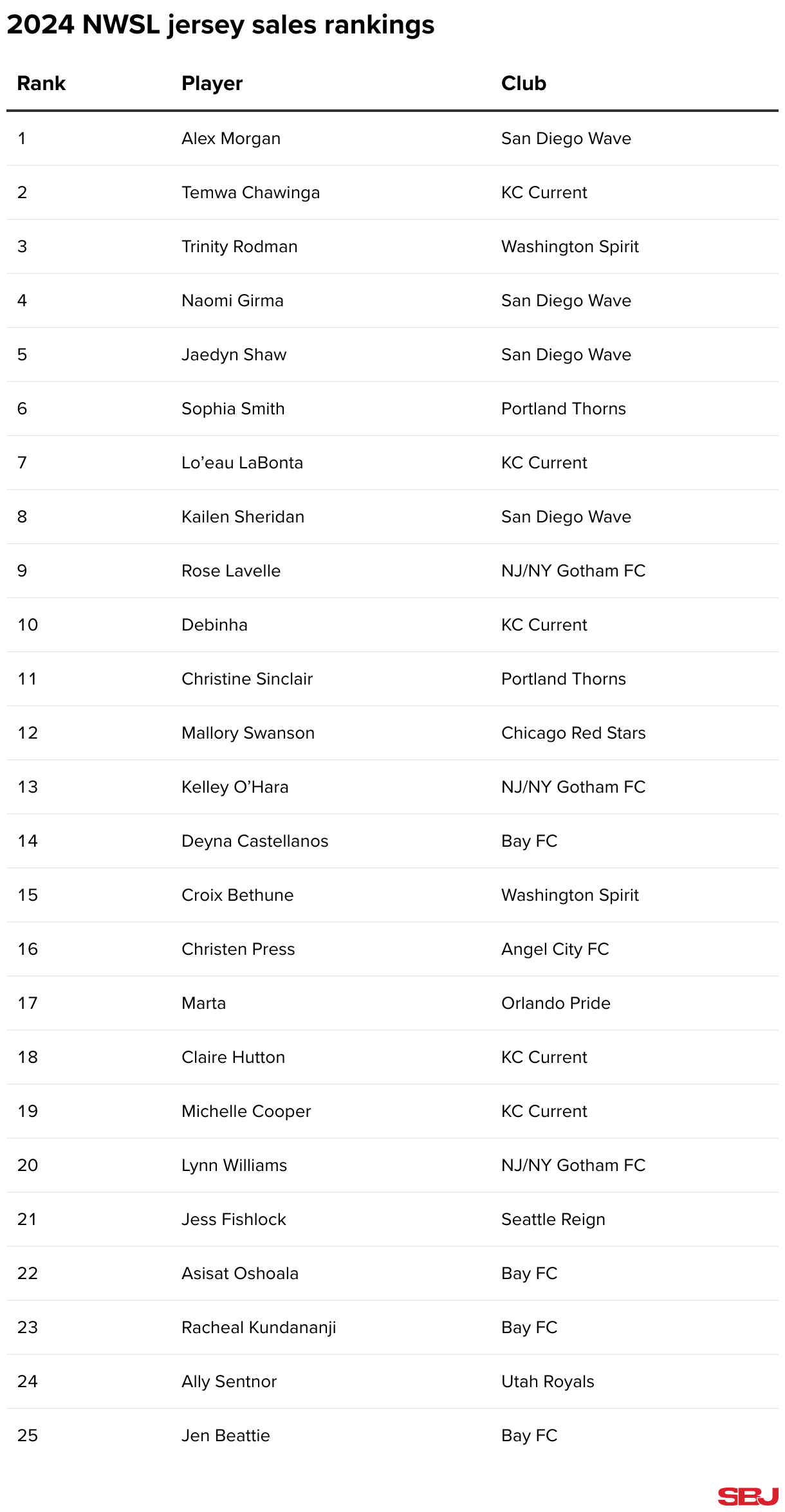Screen dimensions: 785x1512
Task: Select Rose Lavelle player name
Action: [x=231, y=571]
